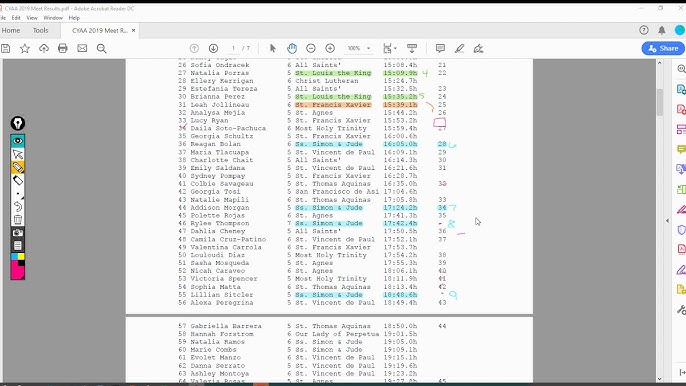Open the Sign document pen icon

[x=479, y=49]
